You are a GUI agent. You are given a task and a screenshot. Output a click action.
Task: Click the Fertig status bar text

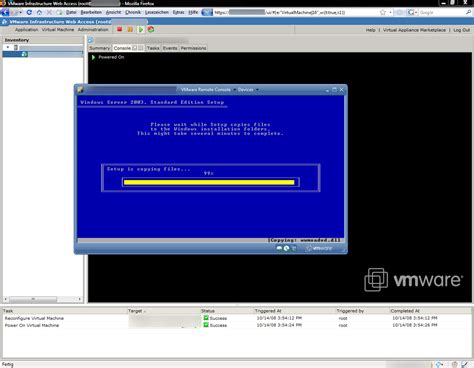(8, 364)
